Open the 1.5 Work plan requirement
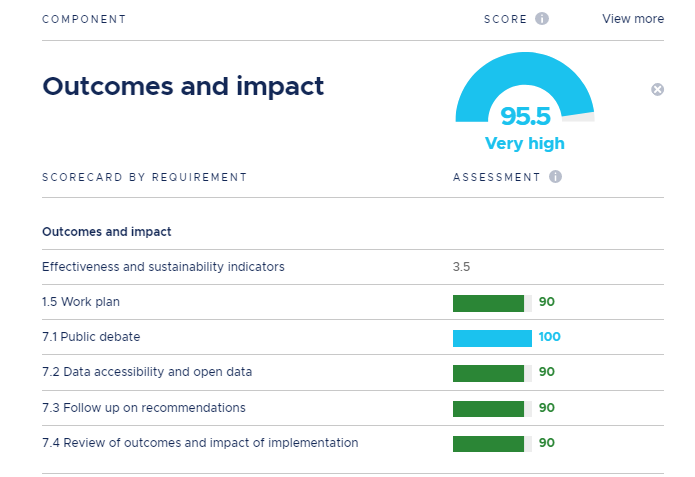 click(84, 302)
